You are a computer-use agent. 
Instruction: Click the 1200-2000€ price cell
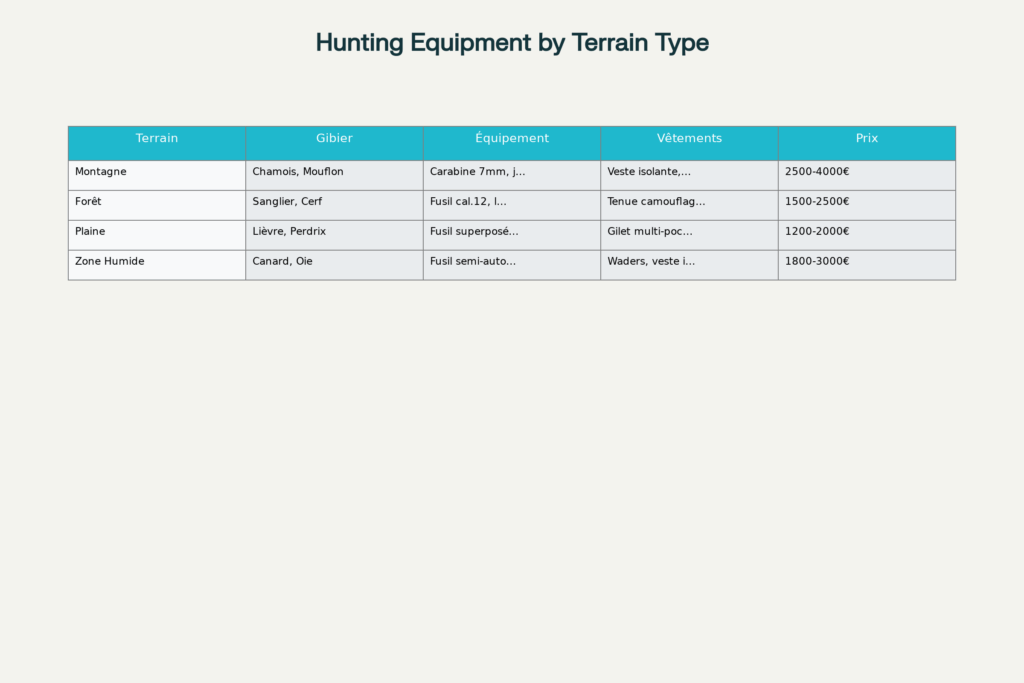(x=867, y=235)
